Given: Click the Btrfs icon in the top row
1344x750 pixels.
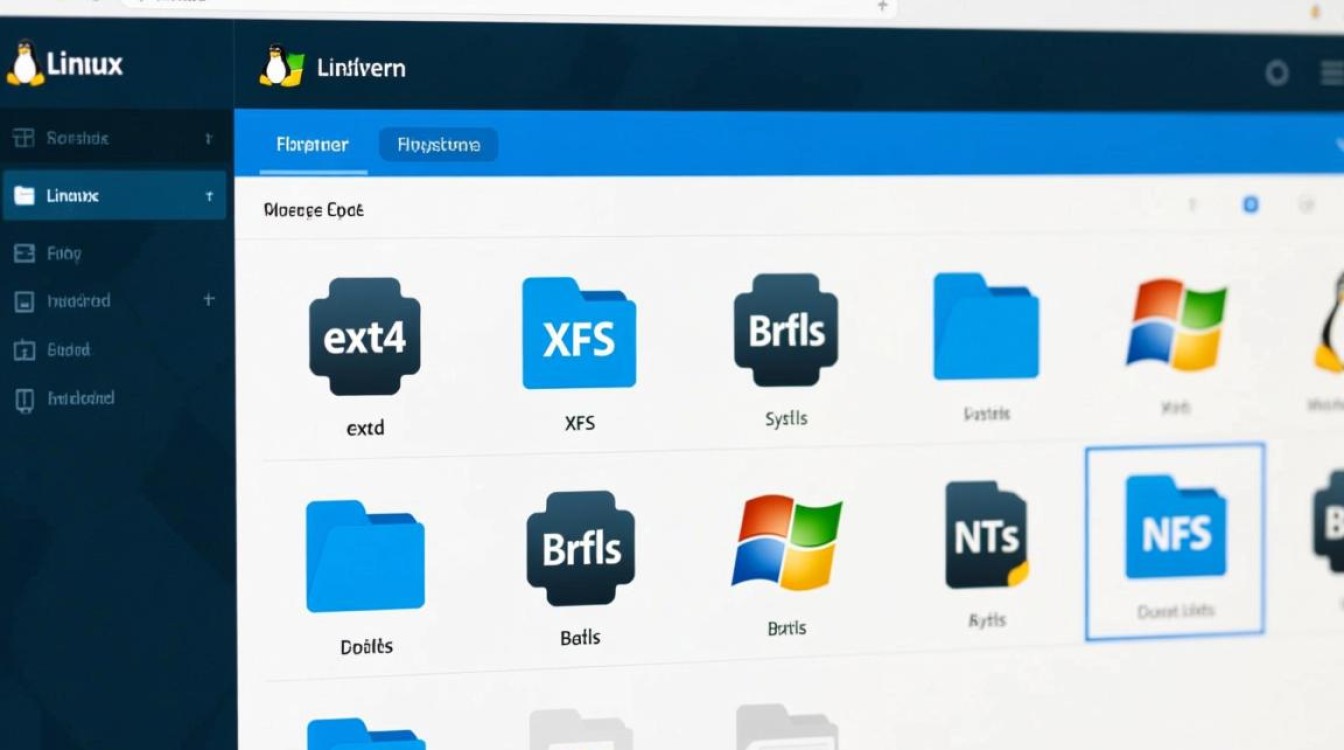Looking at the screenshot, I should 786,330.
